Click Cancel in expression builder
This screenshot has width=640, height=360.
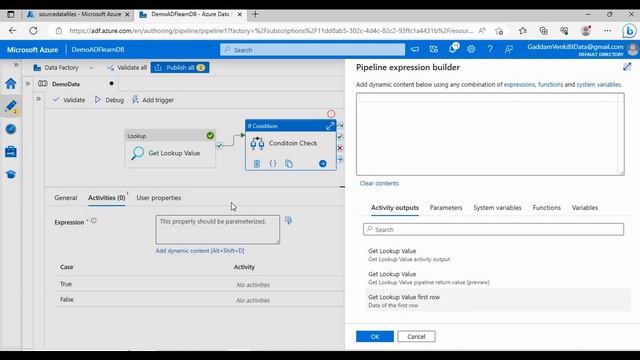(x=416, y=336)
